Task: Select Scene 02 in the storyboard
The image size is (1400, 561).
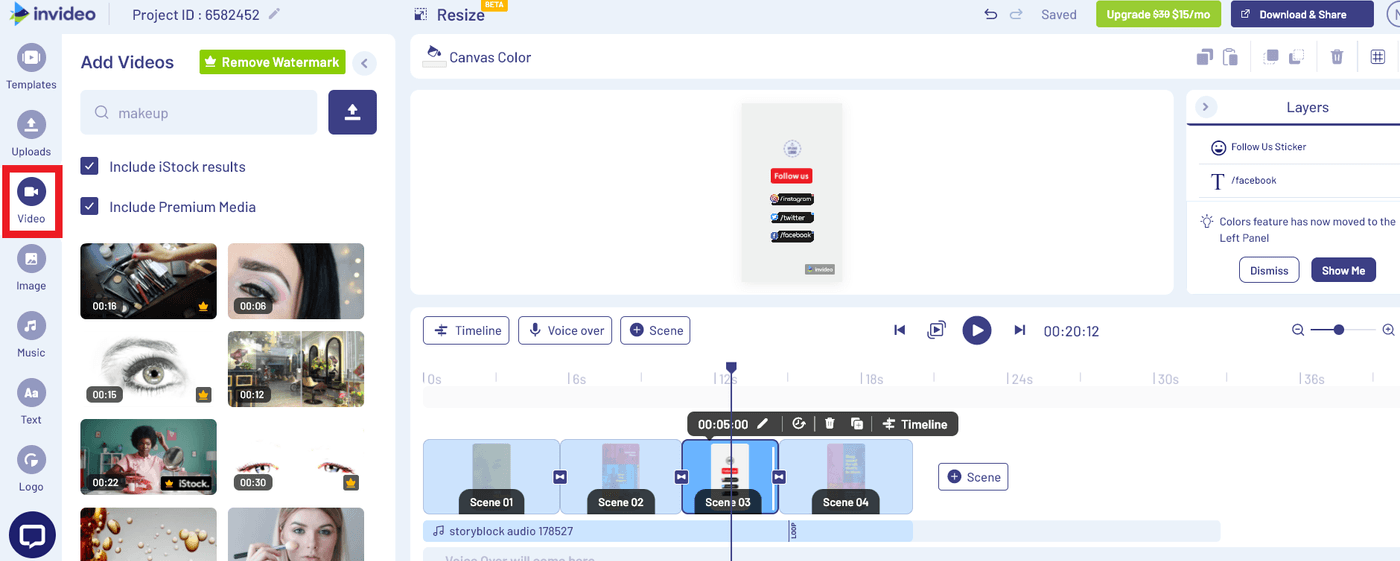Action: point(621,477)
